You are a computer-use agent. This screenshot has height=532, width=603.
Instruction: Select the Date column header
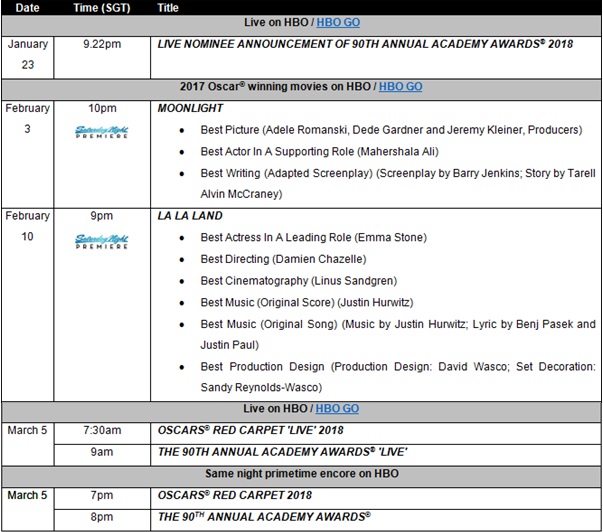click(x=28, y=8)
